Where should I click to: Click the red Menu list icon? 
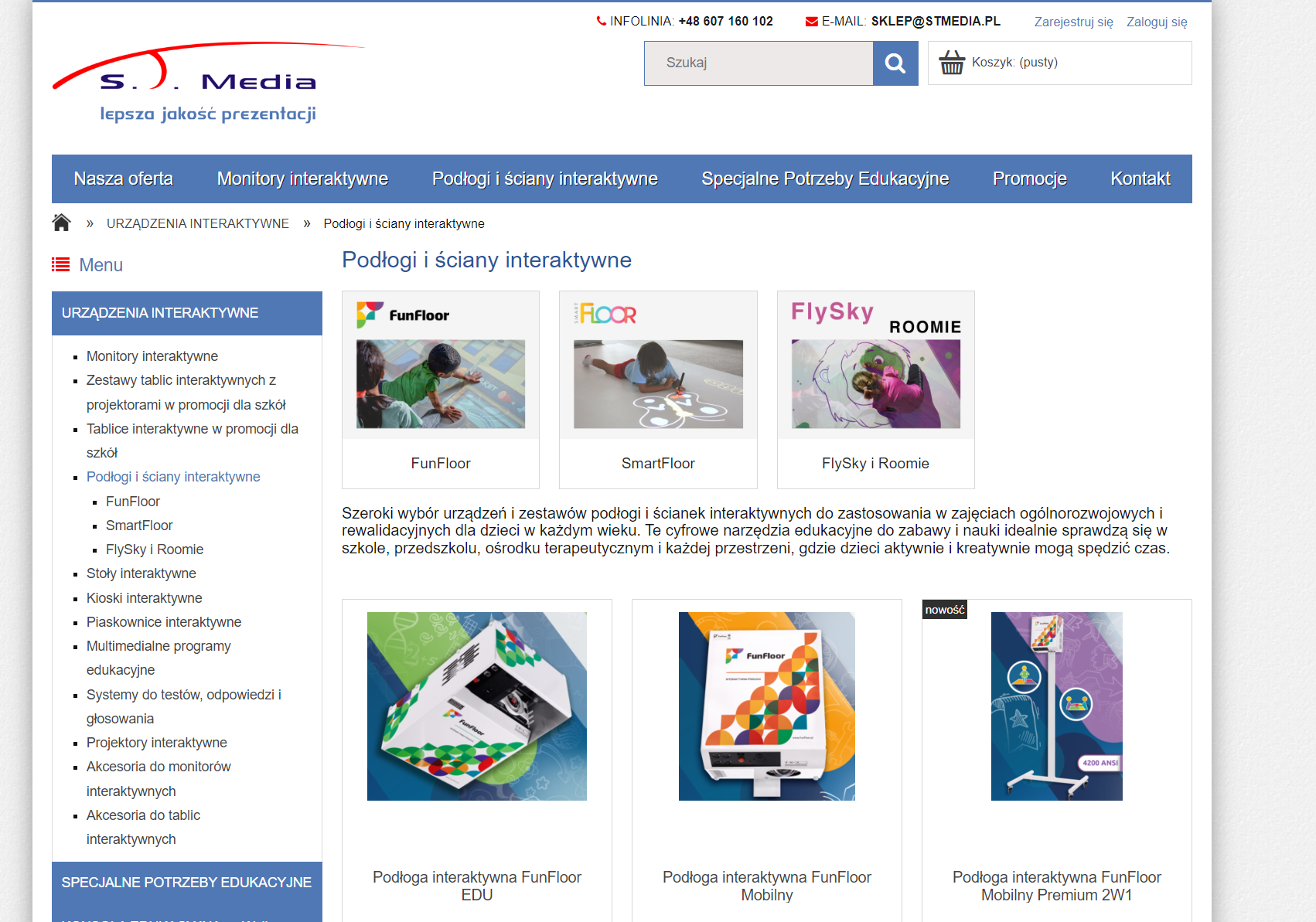click(60, 265)
